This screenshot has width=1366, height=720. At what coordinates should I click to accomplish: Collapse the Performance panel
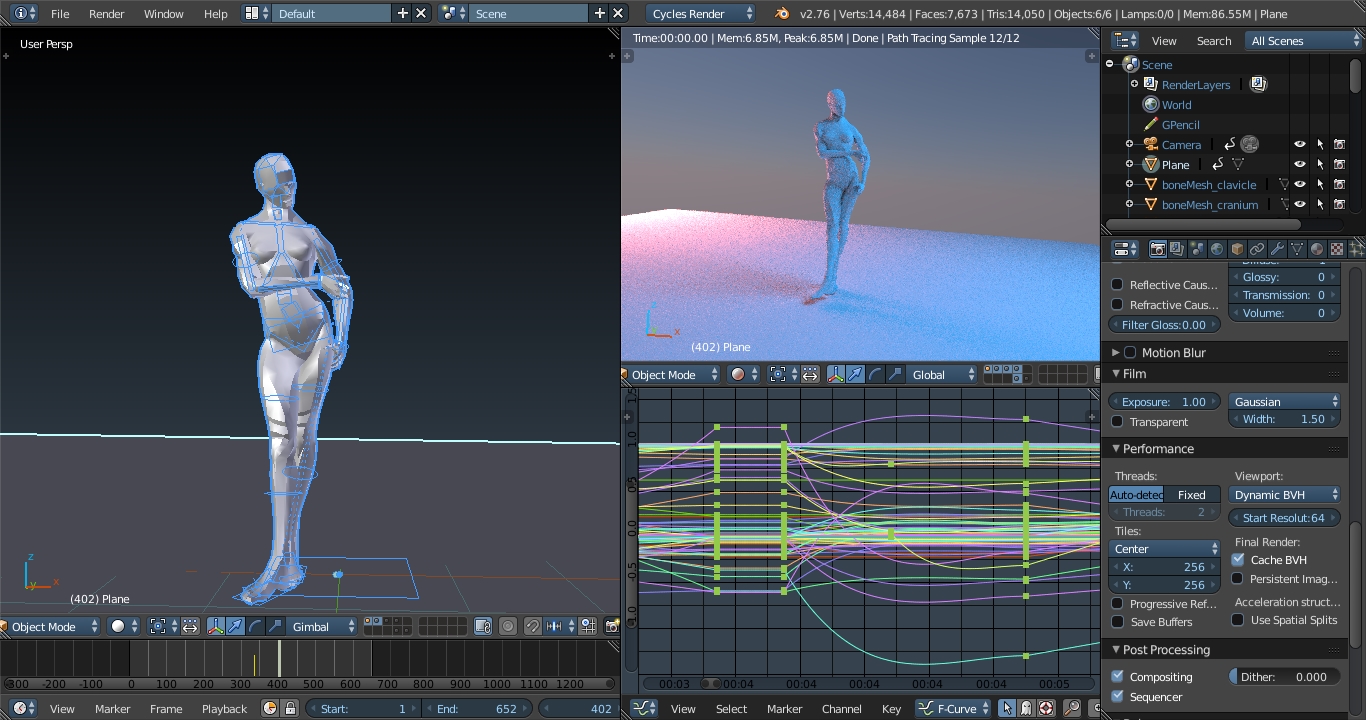pos(1150,448)
